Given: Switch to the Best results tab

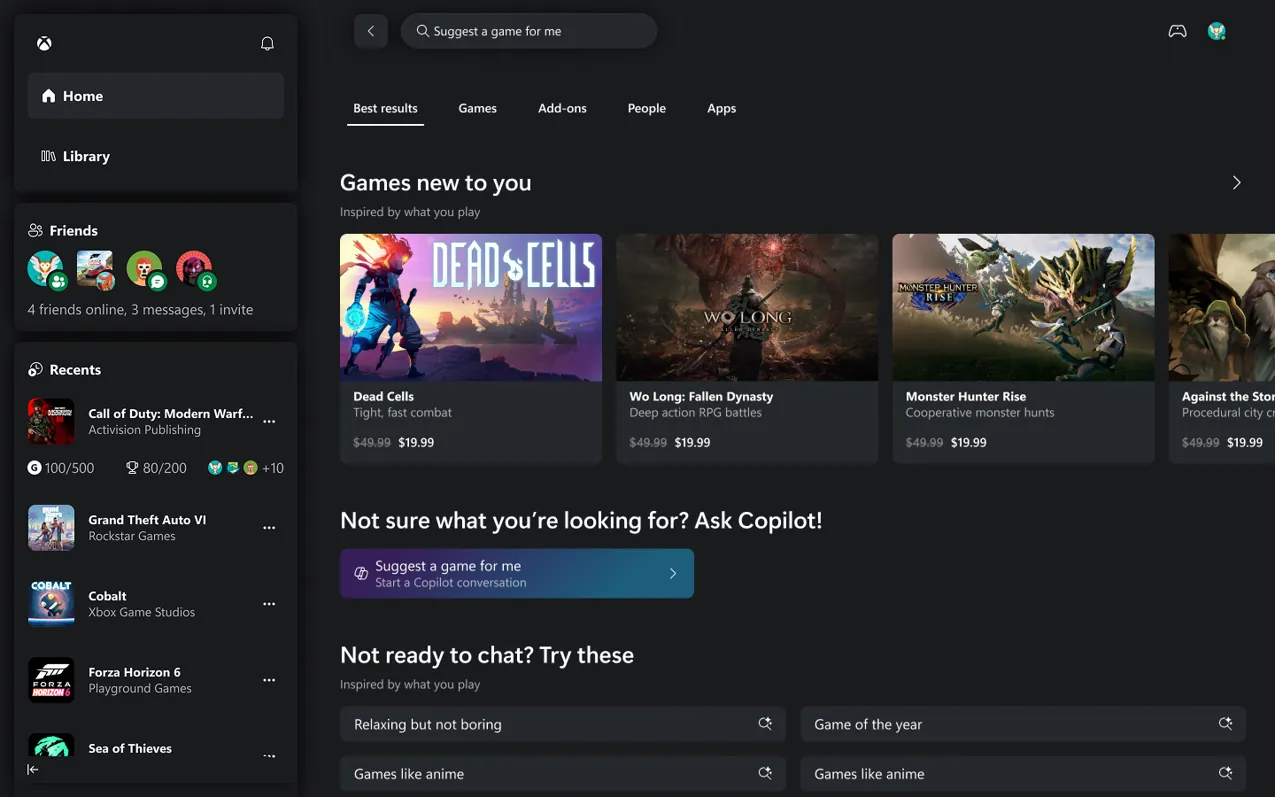Looking at the screenshot, I should (x=385, y=108).
